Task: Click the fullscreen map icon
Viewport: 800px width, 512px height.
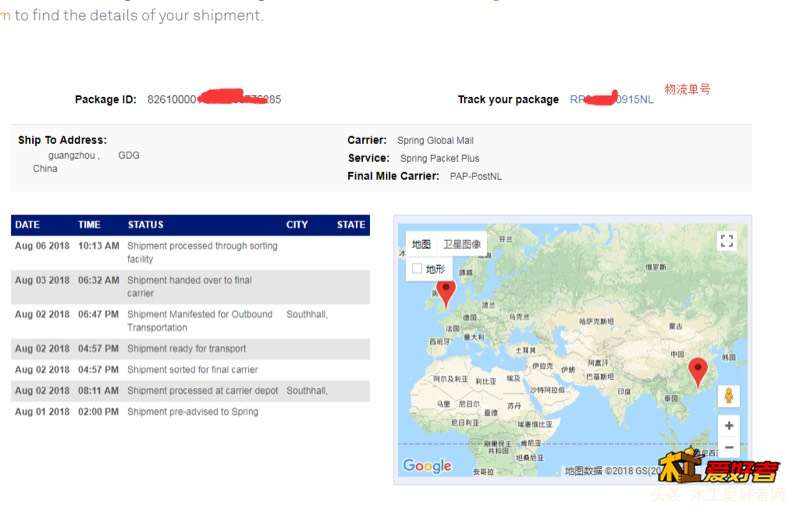Action: [727, 241]
